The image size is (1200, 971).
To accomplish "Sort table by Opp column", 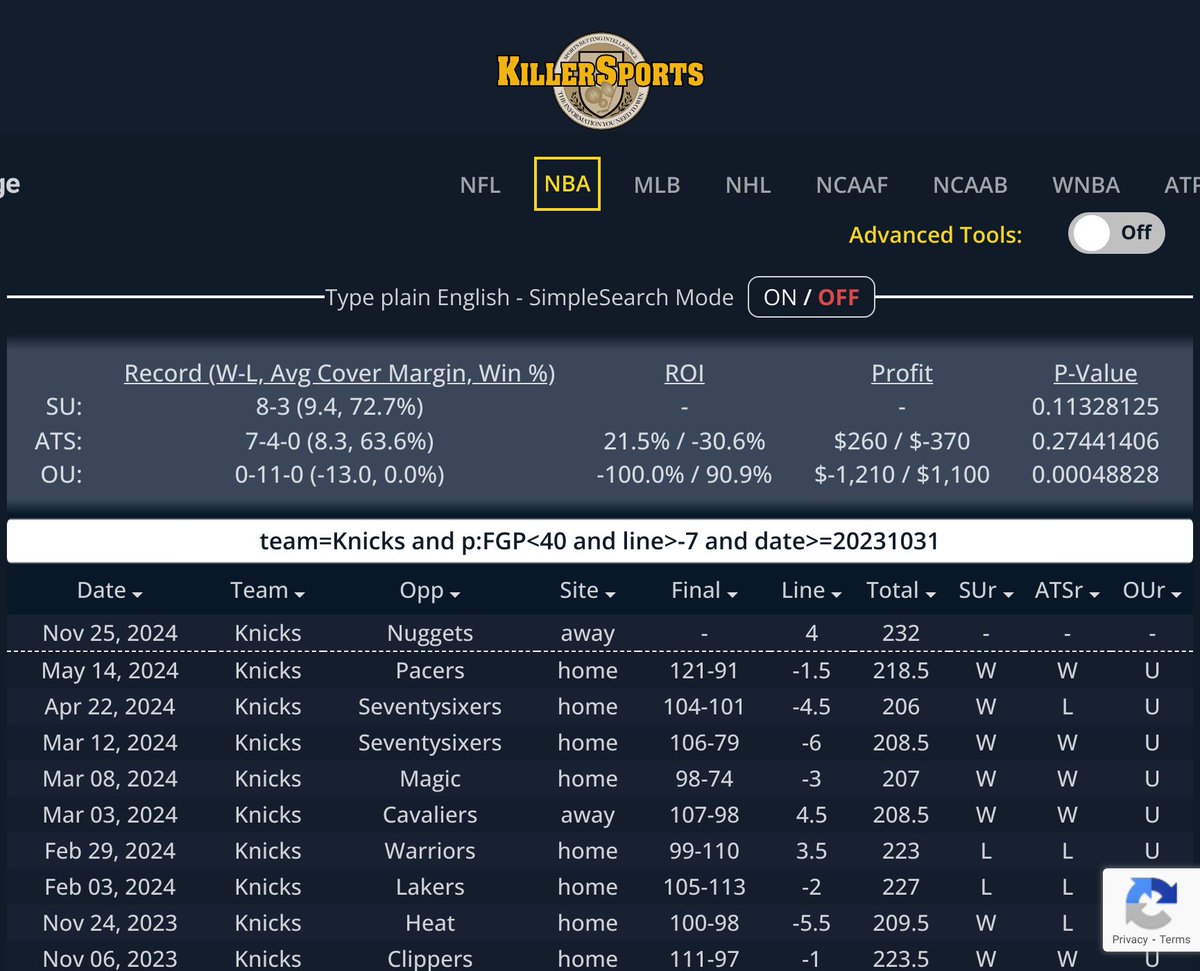I will [x=430, y=591].
